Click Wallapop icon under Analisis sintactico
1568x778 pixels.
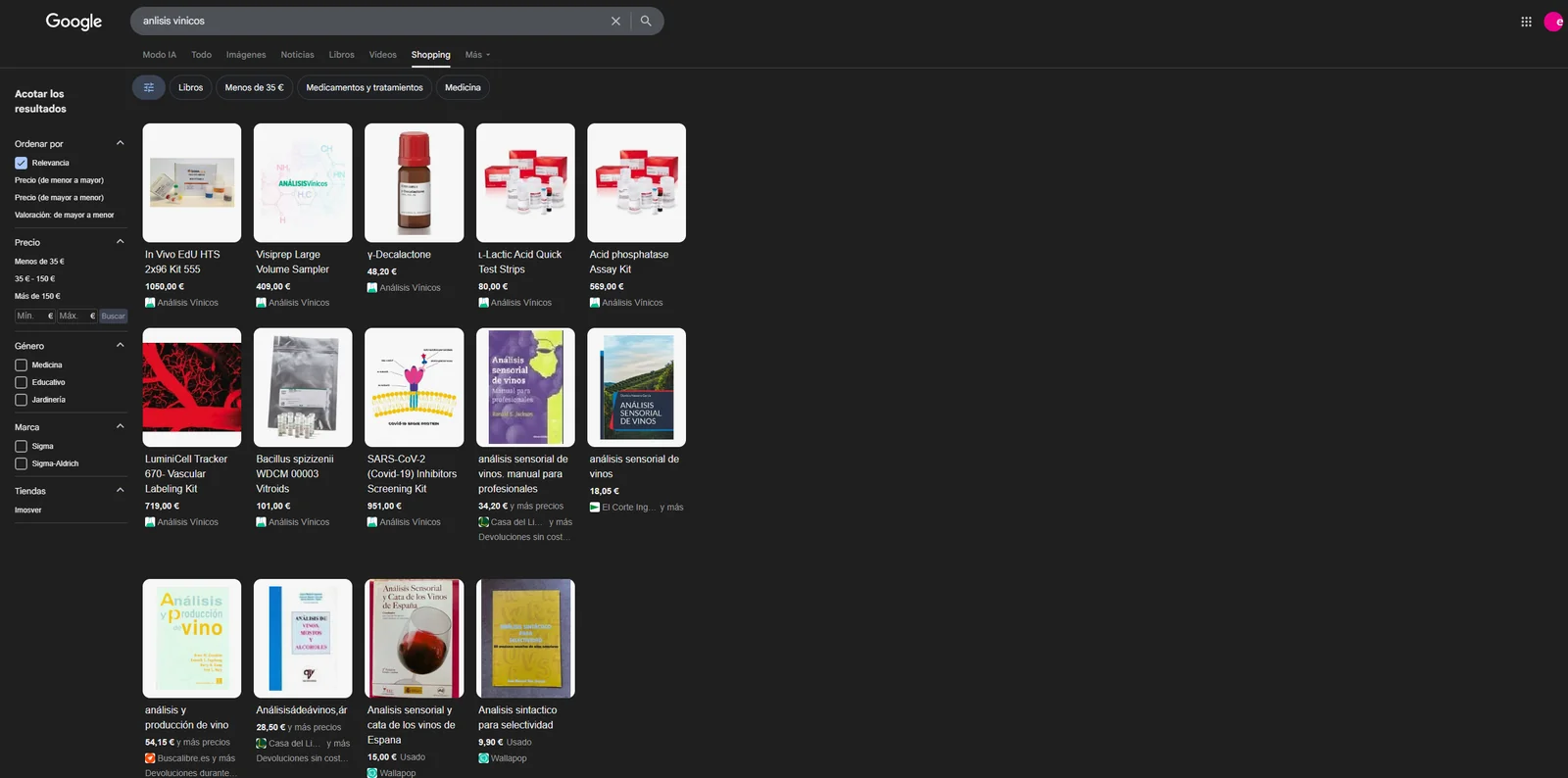point(483,758)
